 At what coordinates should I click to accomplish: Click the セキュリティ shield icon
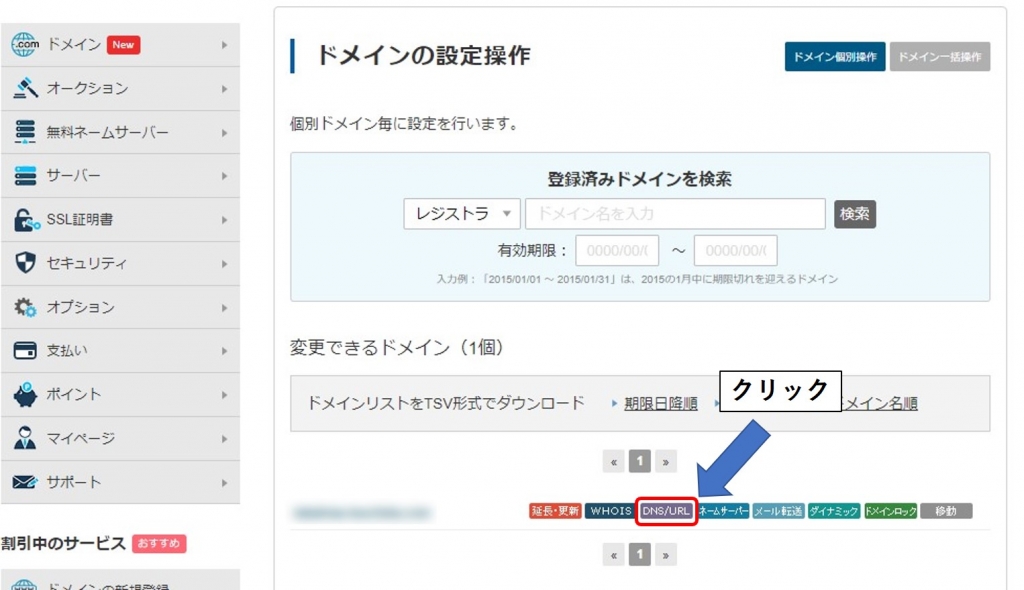[25, 263]
